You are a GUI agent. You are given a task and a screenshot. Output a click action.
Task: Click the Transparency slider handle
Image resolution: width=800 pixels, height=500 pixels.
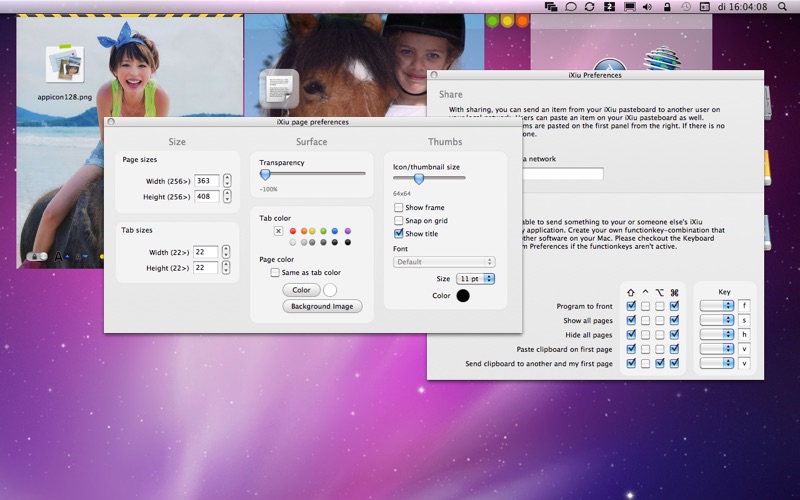265,174
